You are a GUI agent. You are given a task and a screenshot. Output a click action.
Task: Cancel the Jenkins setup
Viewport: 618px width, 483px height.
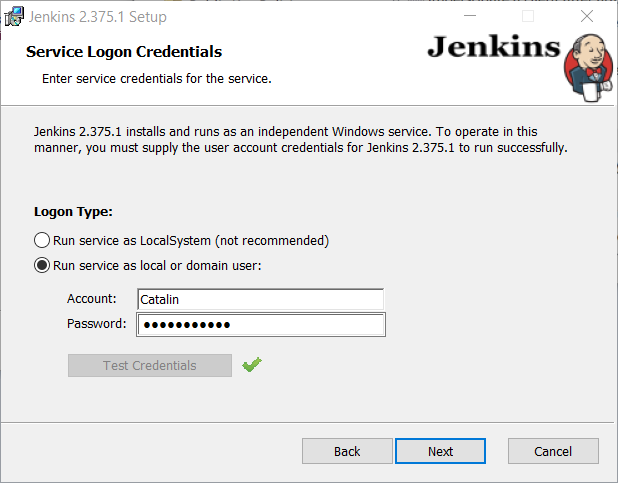coord(553,451)
